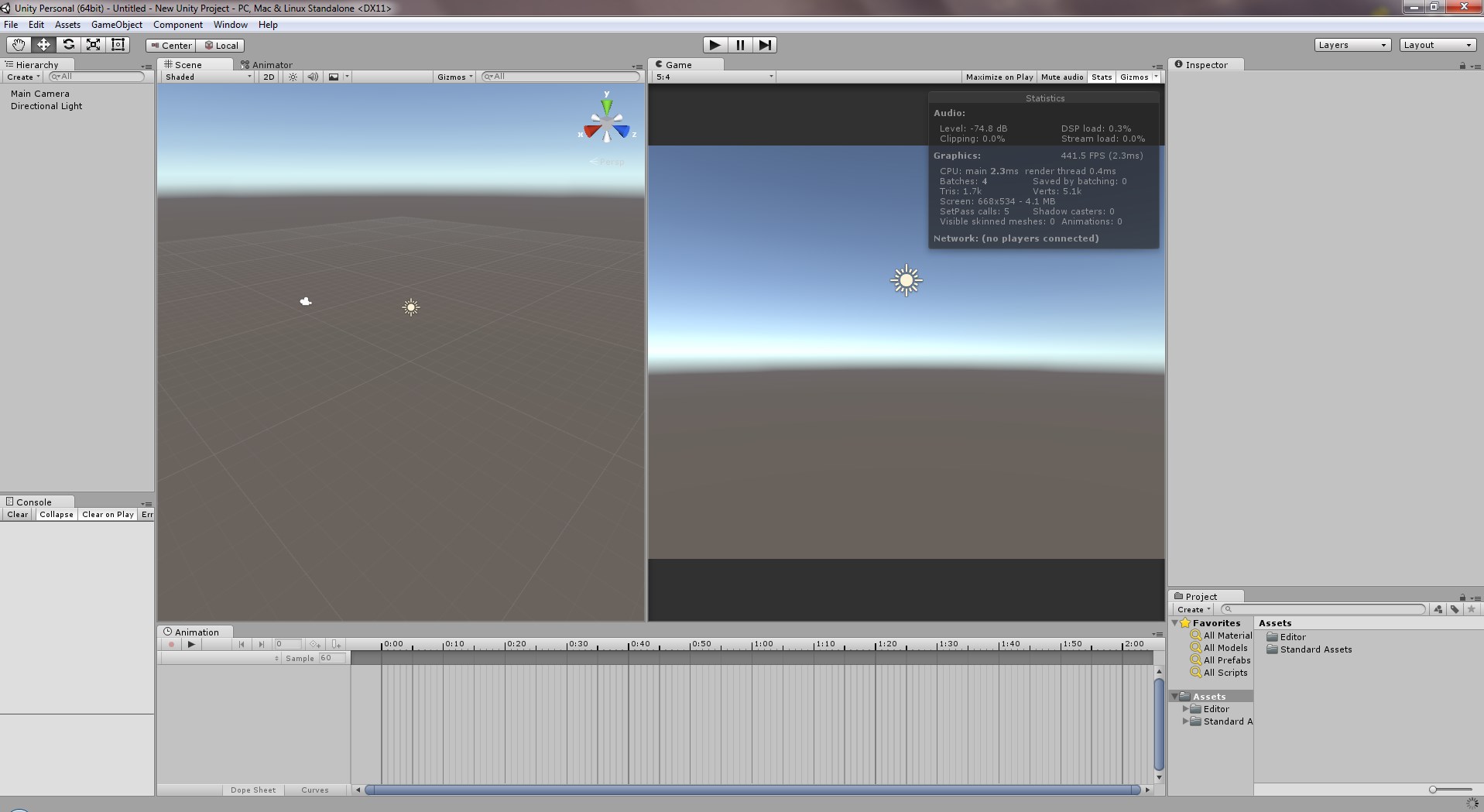The height and width of the screenshot is (812, 1484).
Task: Enable Maximize on Play
Action: pyautogui.click(x=999, y=77)
